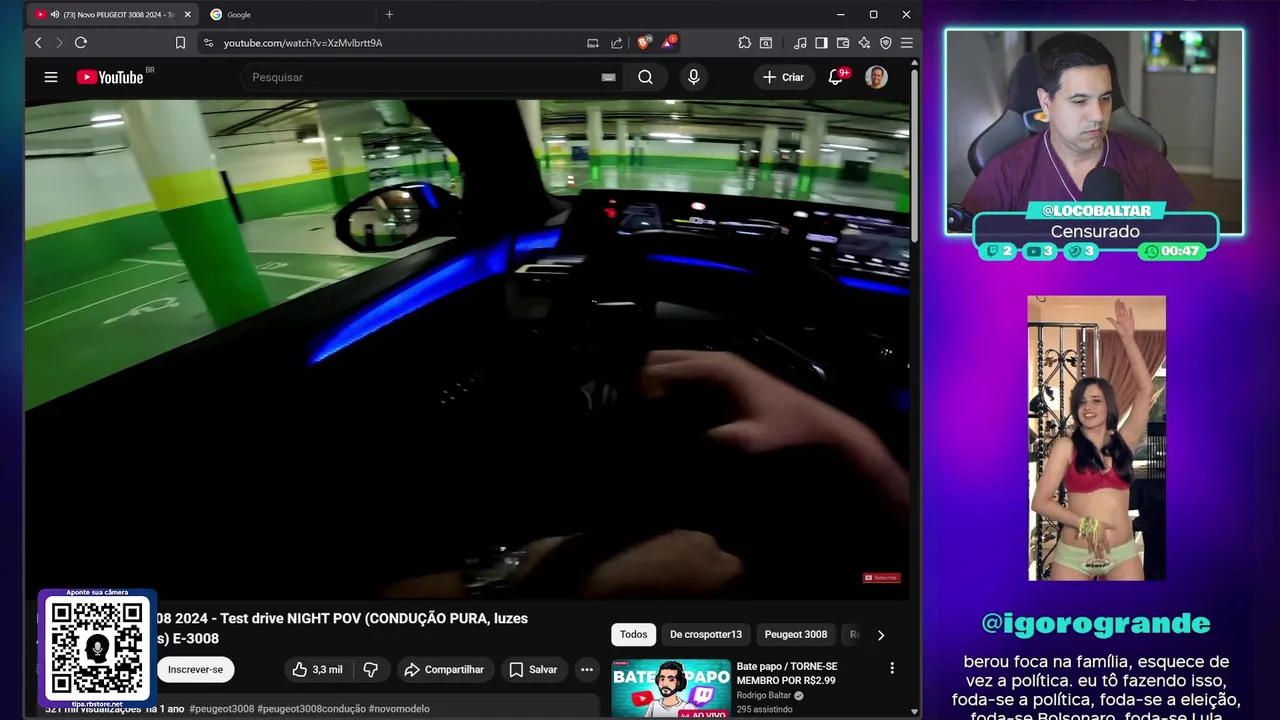The height and width of the screenshot is (720, 1280).
Task: Open the Brave VPN shield icon
Action: (x=886, y=43)
